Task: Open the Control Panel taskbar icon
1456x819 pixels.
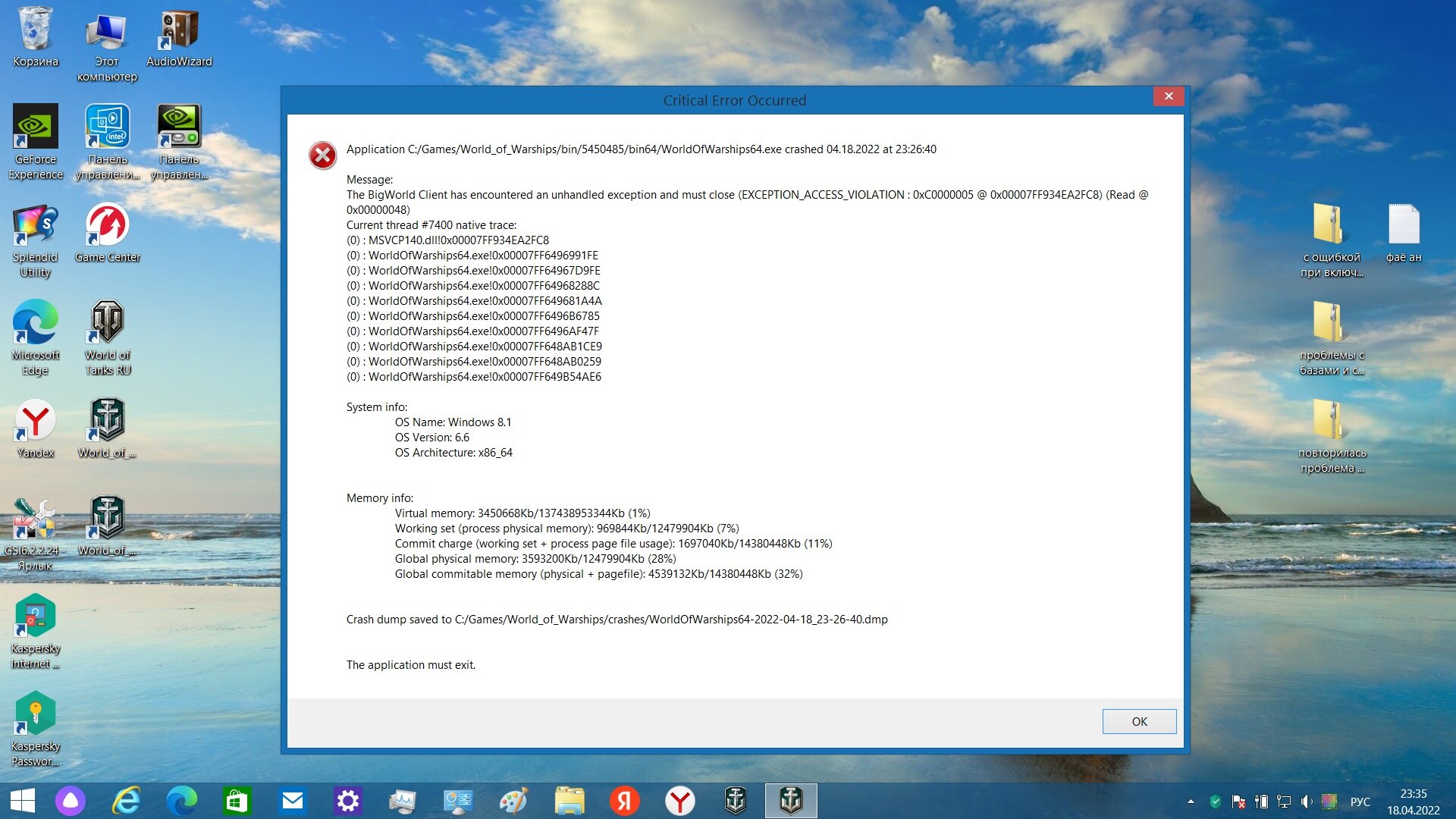Action: coord(458,801)
